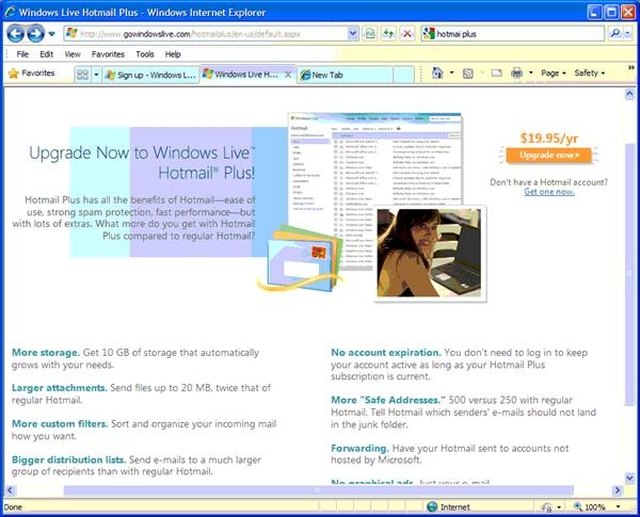Switch to 'Sign up - Windows L...' tab
The width and height of the screenshot is (640, 517).
[x=151, y=75]
